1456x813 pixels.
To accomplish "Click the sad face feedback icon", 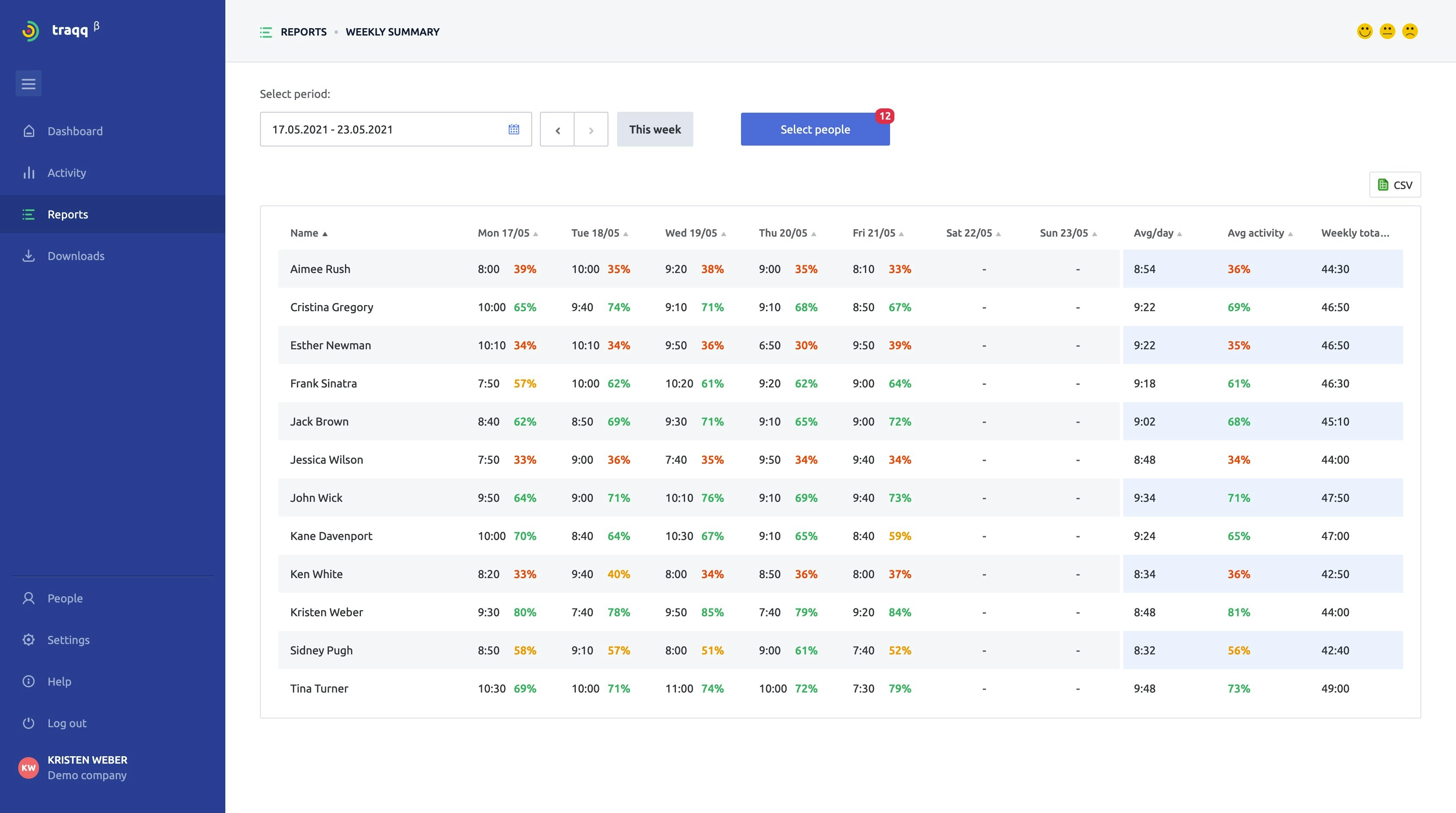I will tap(1410, 31).
